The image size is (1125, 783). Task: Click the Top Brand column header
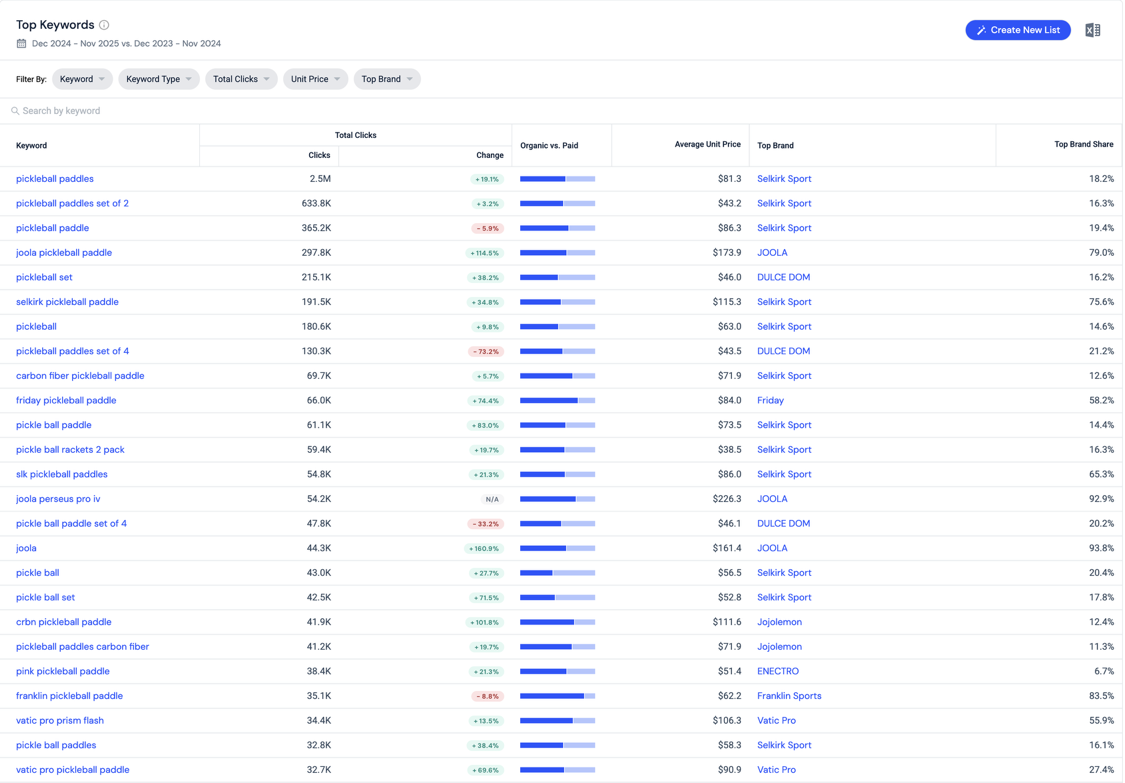776,146
